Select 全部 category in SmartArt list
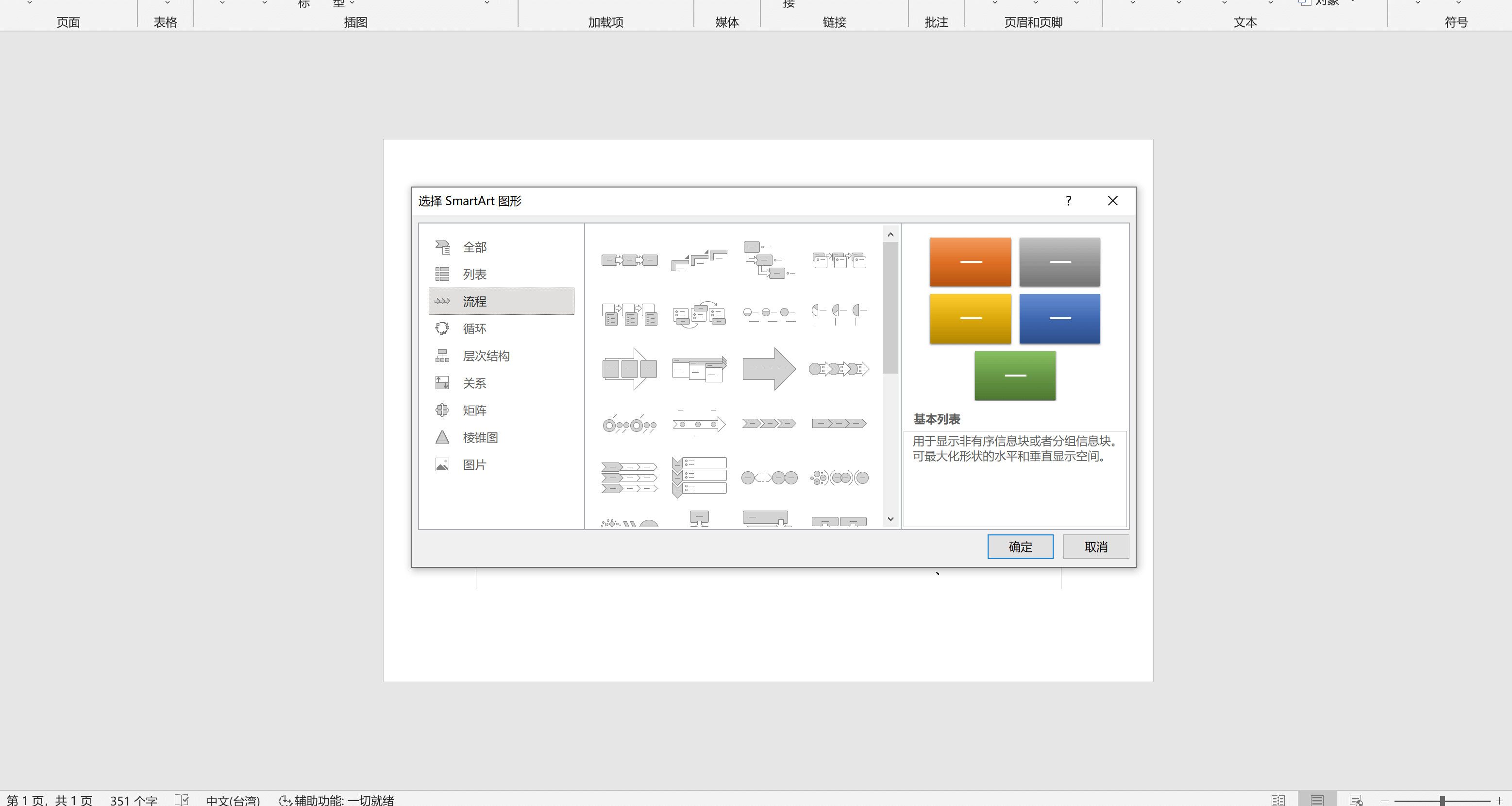 click(x=474, y=247)
